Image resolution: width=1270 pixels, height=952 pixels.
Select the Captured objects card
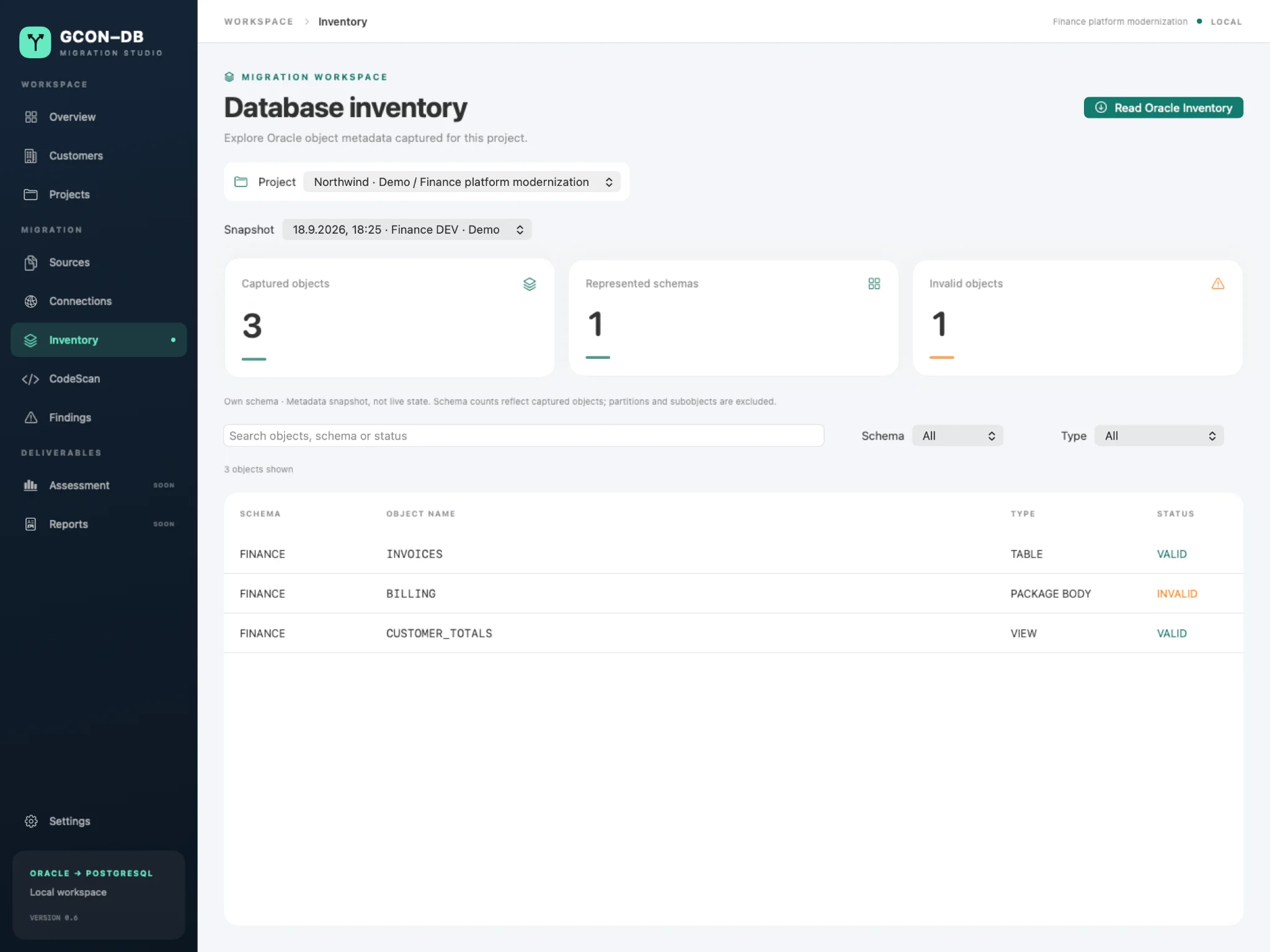coord(390,318)
